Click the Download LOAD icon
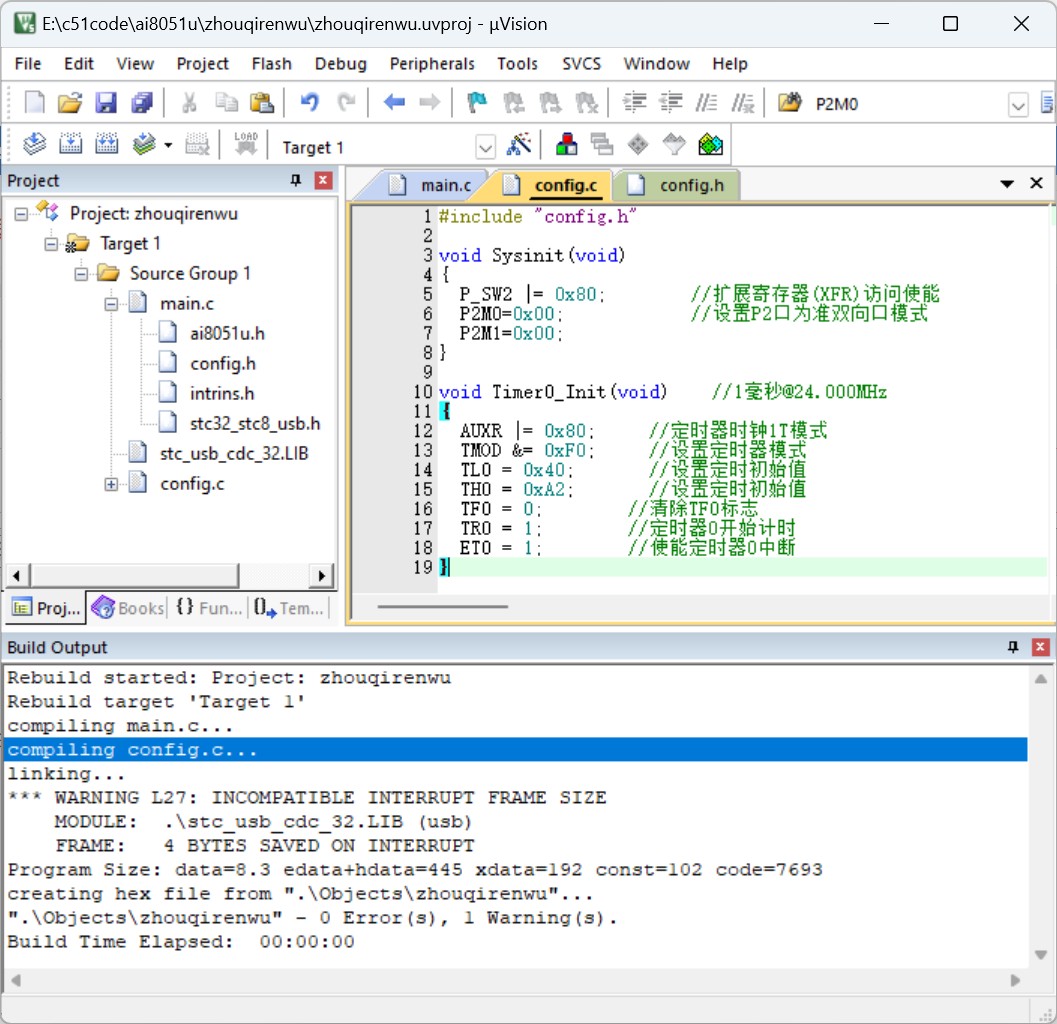This screenshot has height=1024, width=1057. (x=246, y=144)
